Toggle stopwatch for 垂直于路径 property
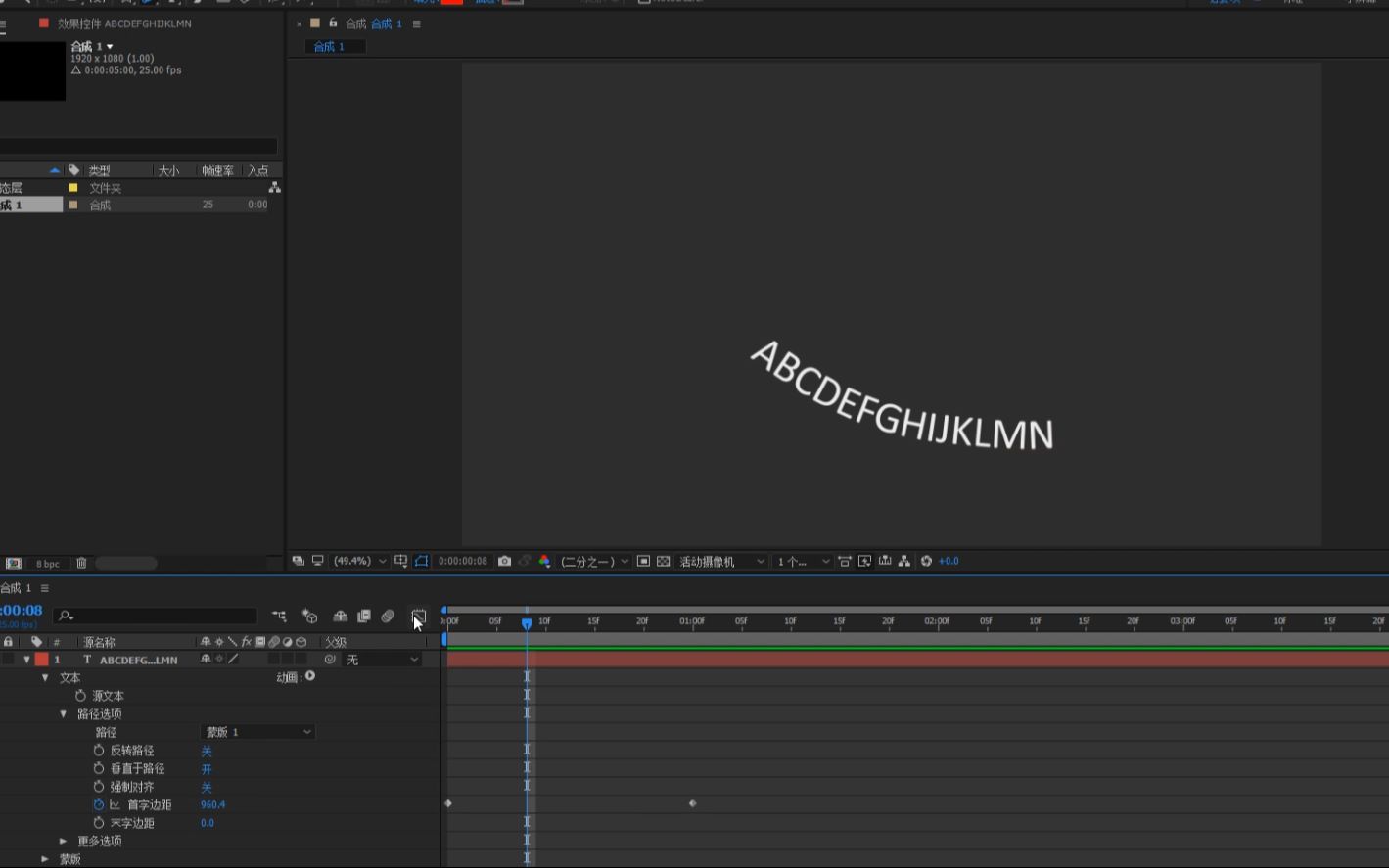The width and height of the screenshot is (1389, 868). tap(98, 768)
